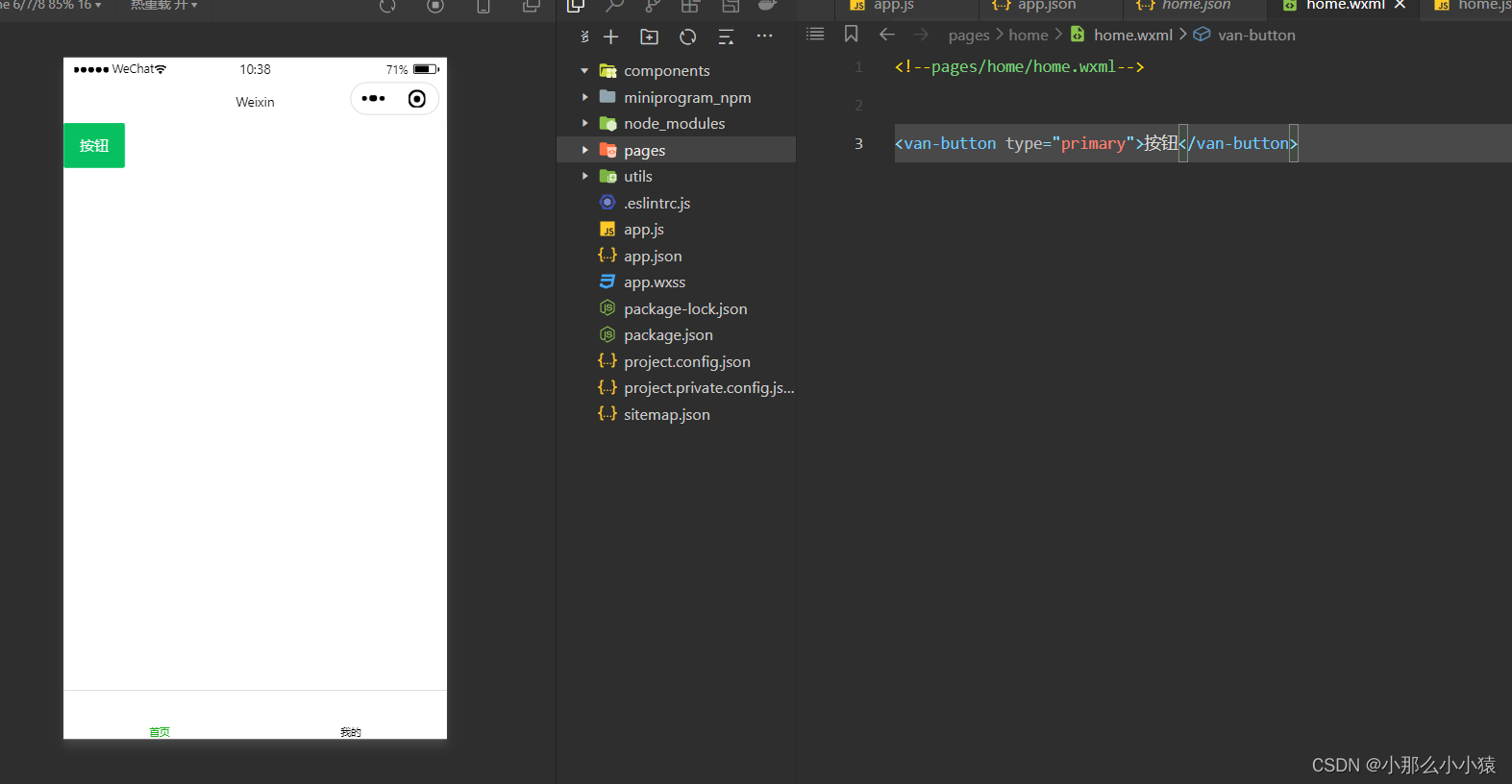Click van-button symbol in breadcrumb
This screenshot has width=1512, height=784.
coord(1256,36)
